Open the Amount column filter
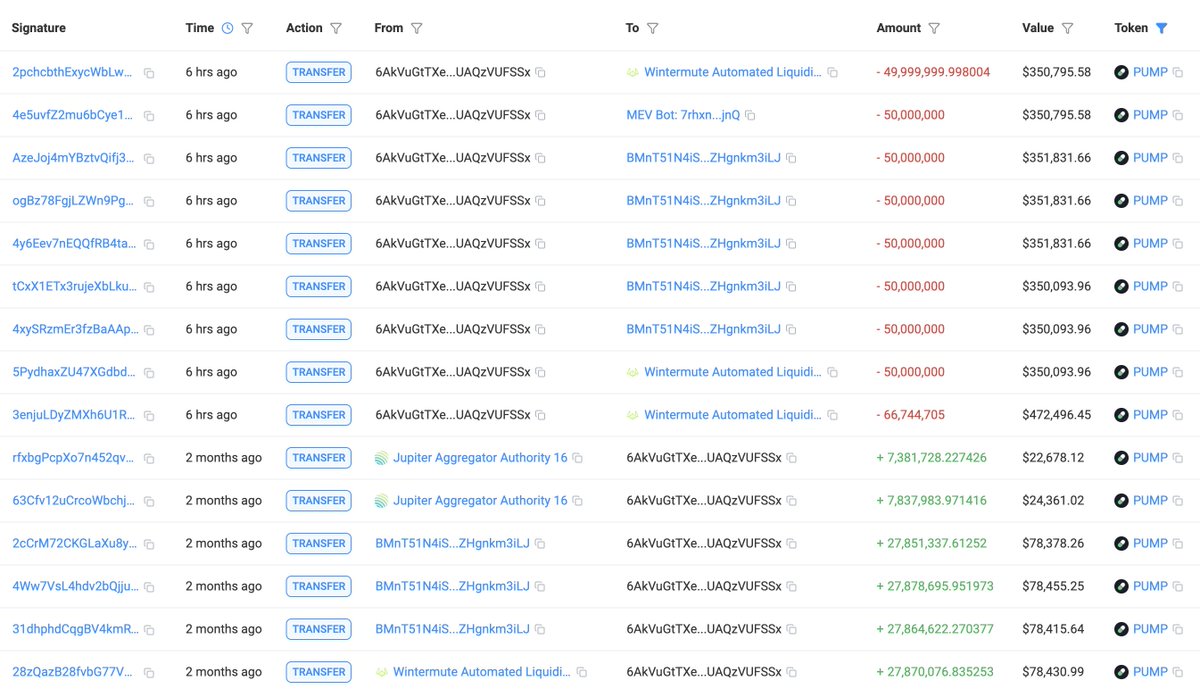The width and height of the screenshot is (1200, 689). [934, 28]
